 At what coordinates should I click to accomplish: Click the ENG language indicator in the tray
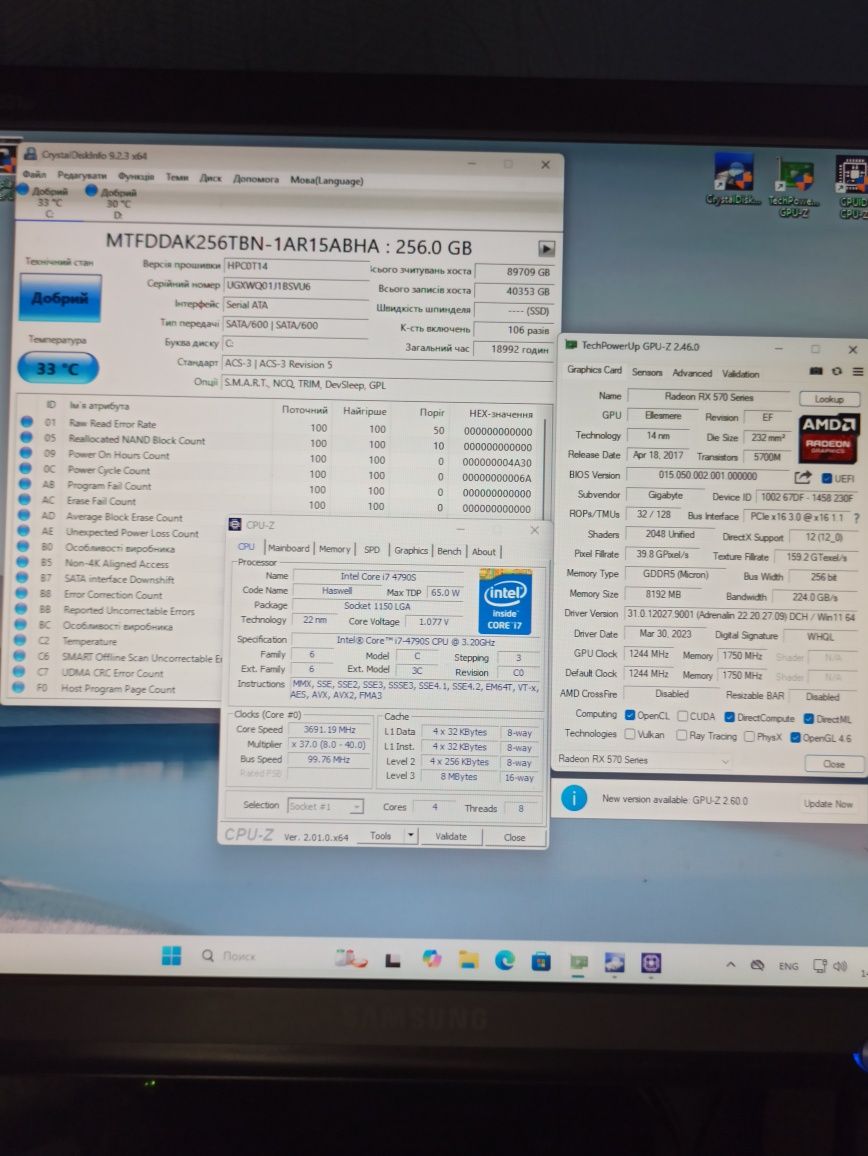tap(788, 966)
